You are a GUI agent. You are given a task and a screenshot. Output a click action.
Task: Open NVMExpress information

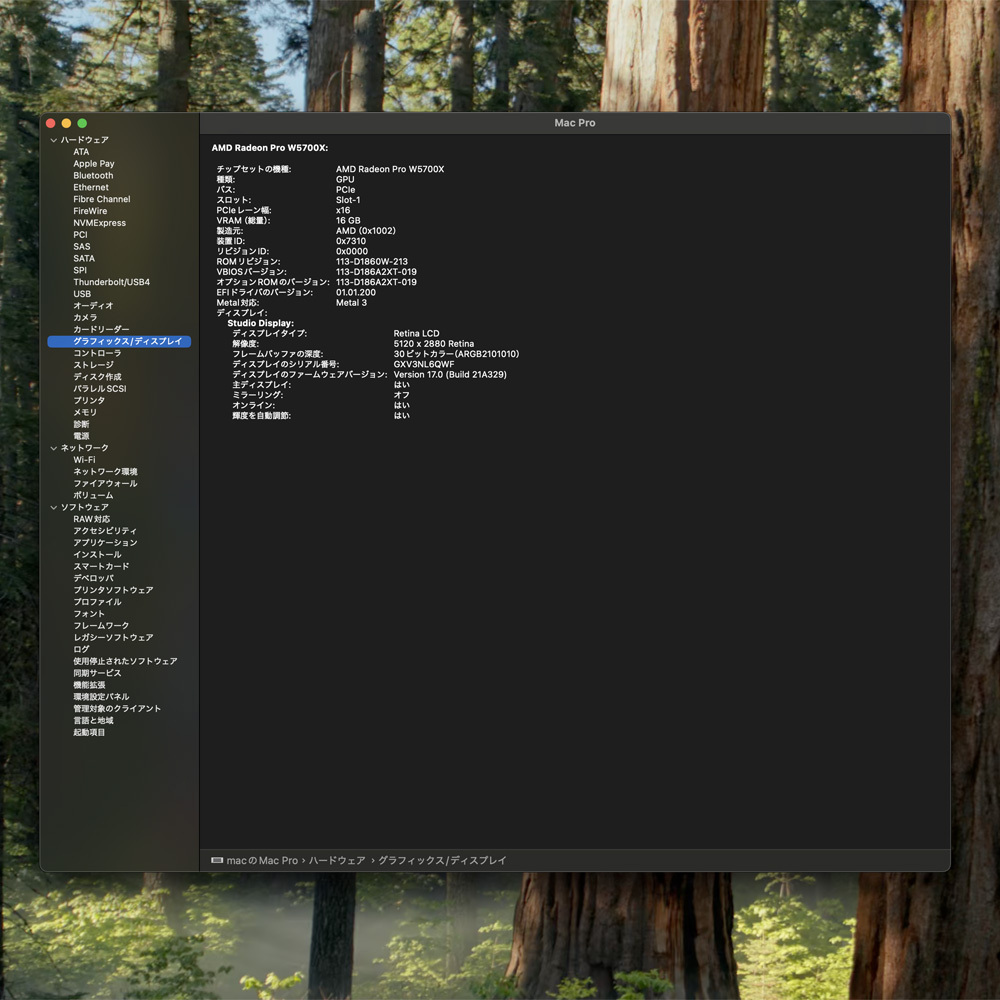(99, 223)
